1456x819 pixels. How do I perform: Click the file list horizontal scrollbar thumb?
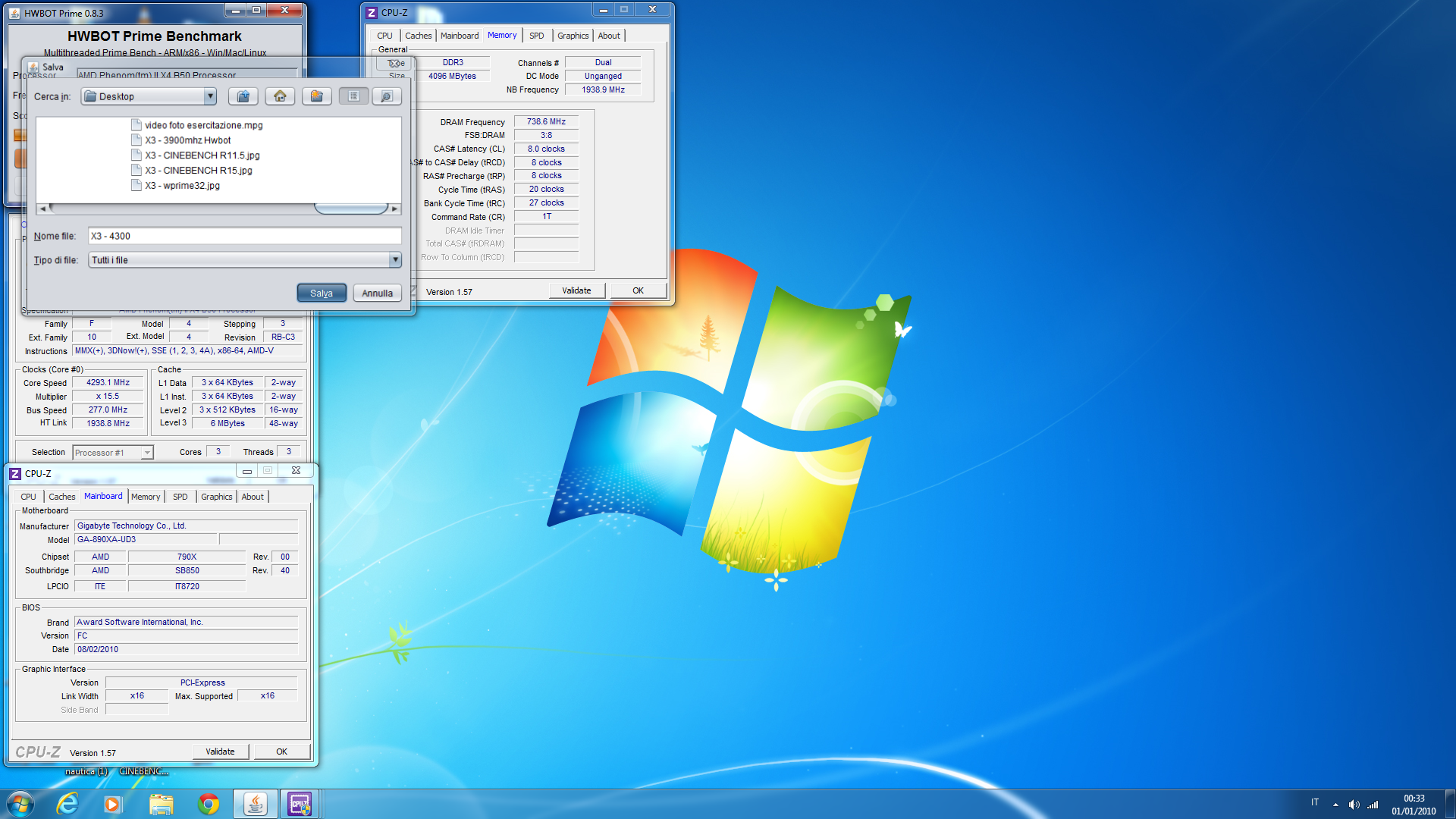tap(351, 209)
